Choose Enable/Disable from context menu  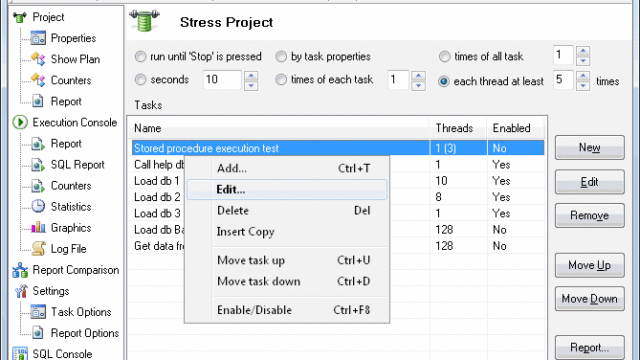tap(287, 310)
